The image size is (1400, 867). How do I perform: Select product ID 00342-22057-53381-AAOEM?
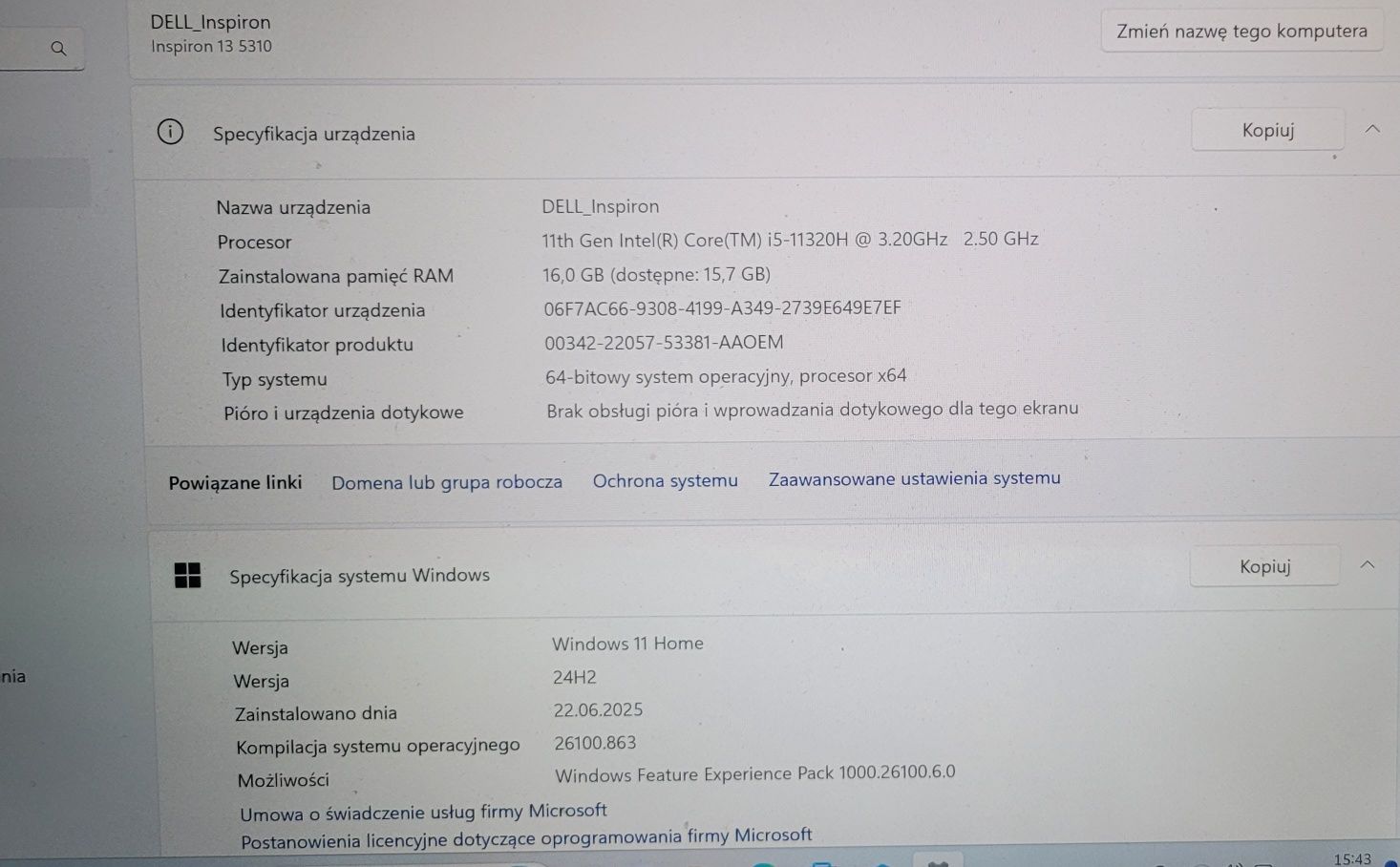click(x=664, y=342)
